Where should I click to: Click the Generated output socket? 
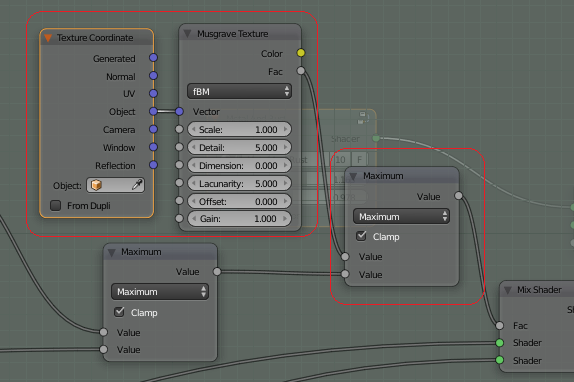pyautogui.click(x=153, y=58)
